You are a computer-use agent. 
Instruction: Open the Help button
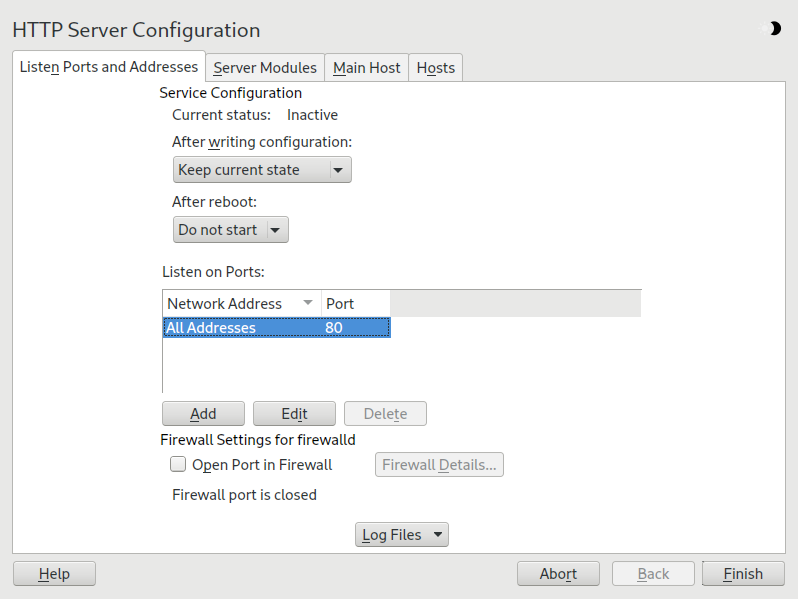54,573
